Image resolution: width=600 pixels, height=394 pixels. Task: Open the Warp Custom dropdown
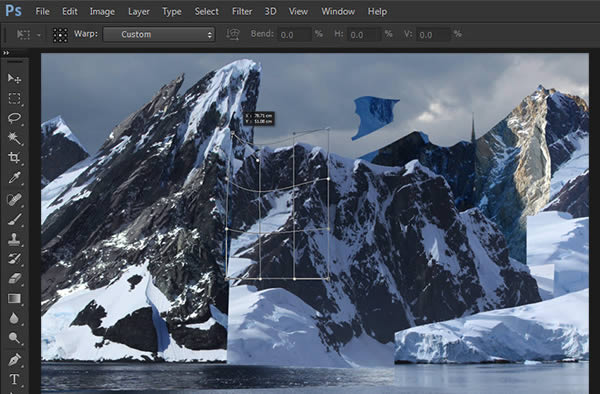tap(159, 34)
